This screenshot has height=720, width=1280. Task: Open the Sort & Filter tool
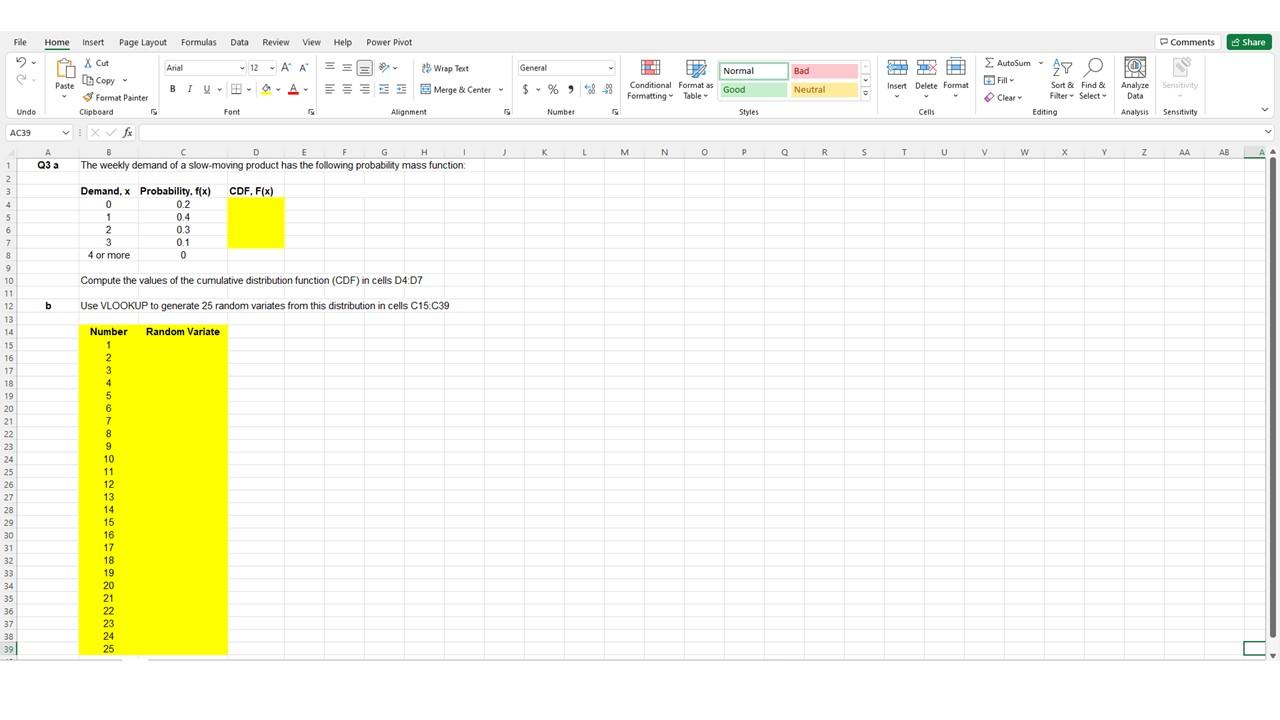pyautogui.click(x=1061, y=82)
